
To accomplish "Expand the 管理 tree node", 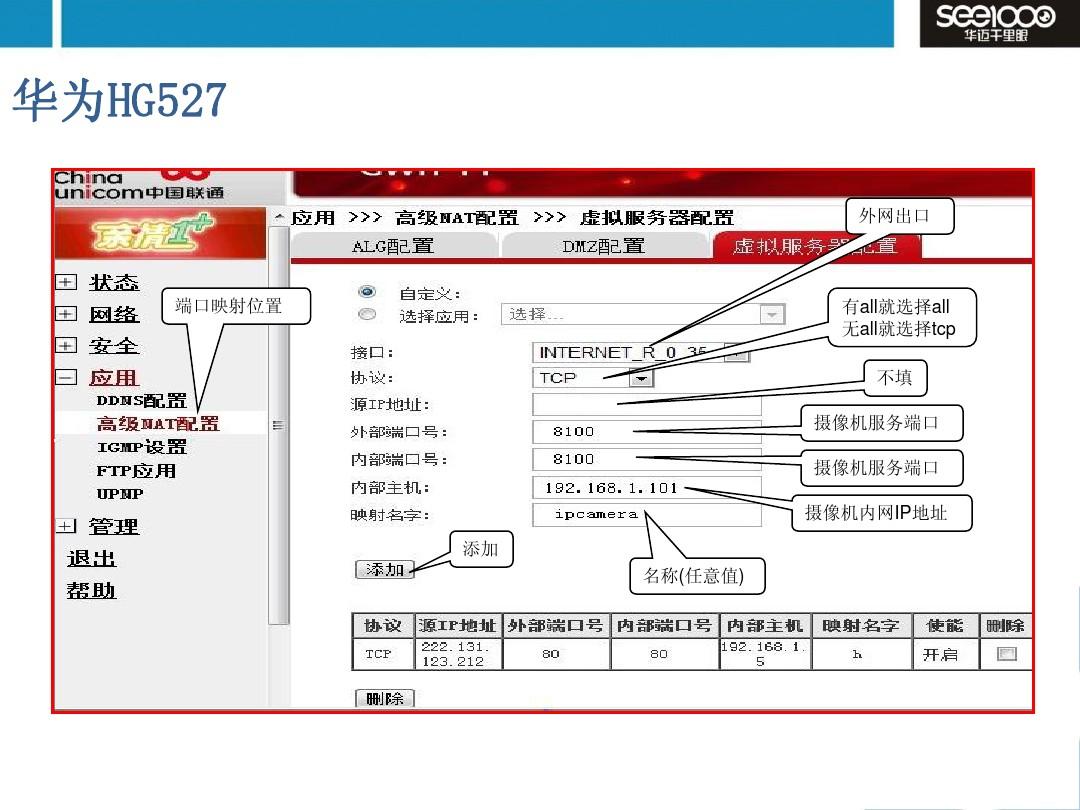I will [65, 526].
